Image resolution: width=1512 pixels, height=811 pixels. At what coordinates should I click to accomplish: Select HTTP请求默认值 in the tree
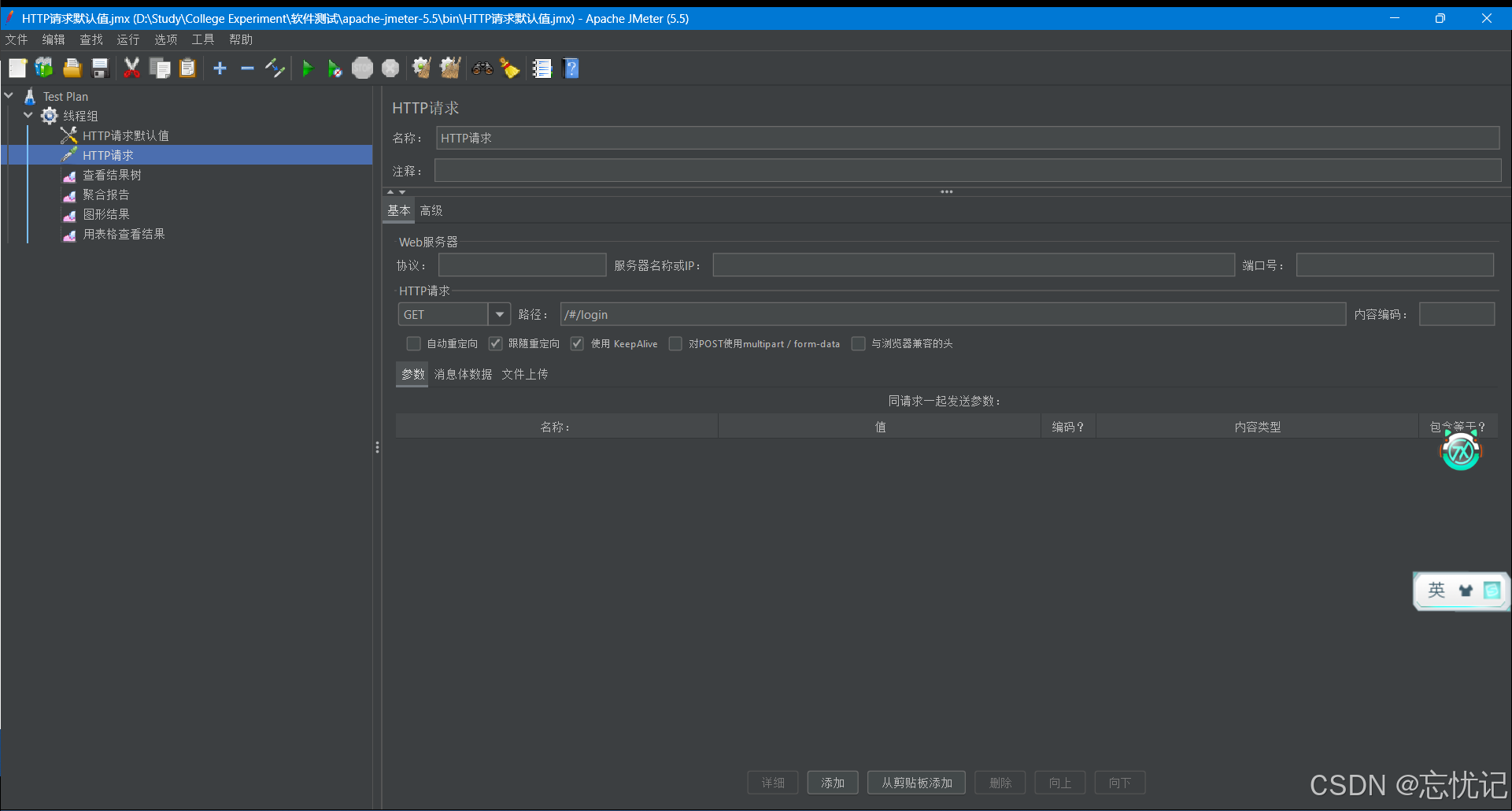pos(126,135)
